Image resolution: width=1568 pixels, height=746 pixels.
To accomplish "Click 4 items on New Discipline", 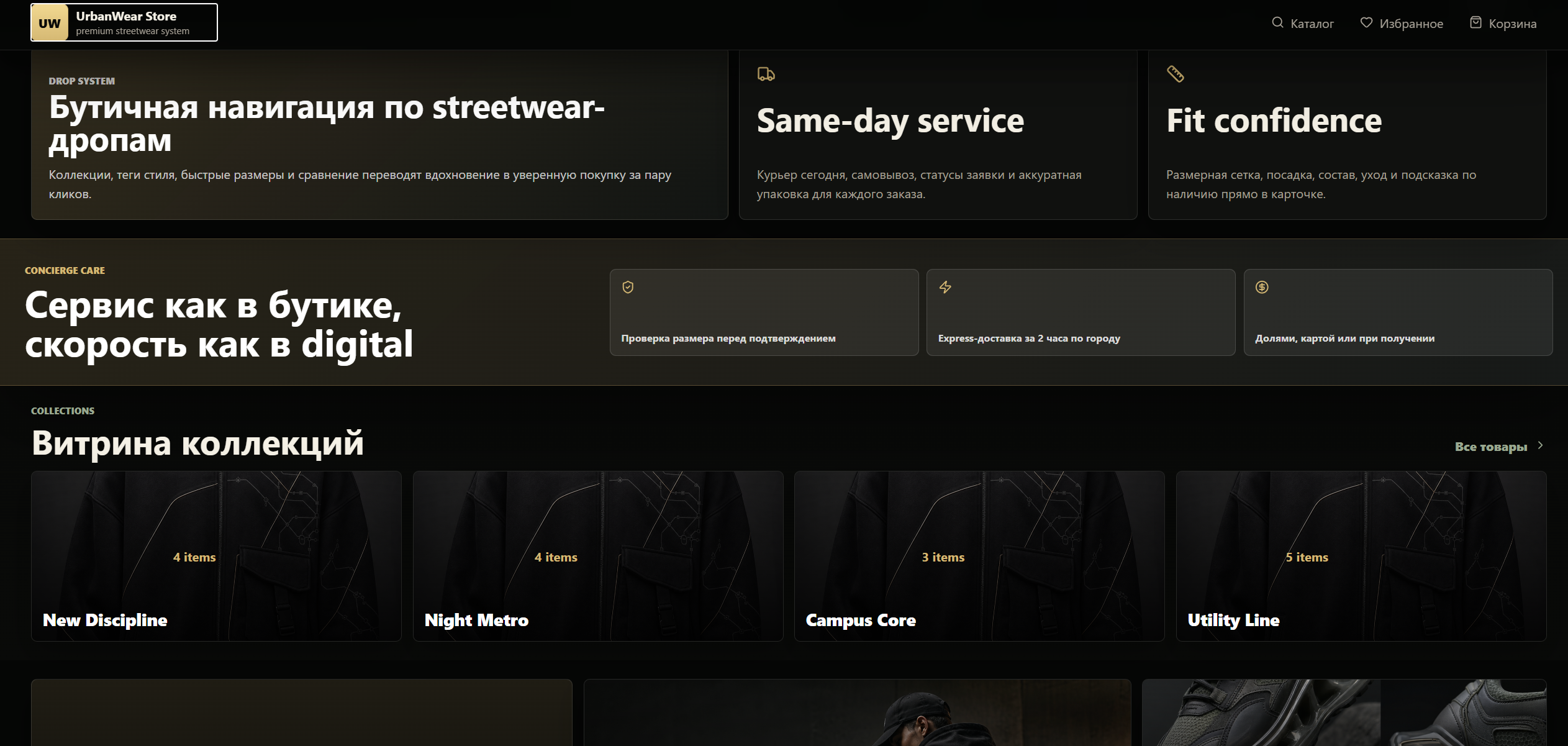I will 194,557.
